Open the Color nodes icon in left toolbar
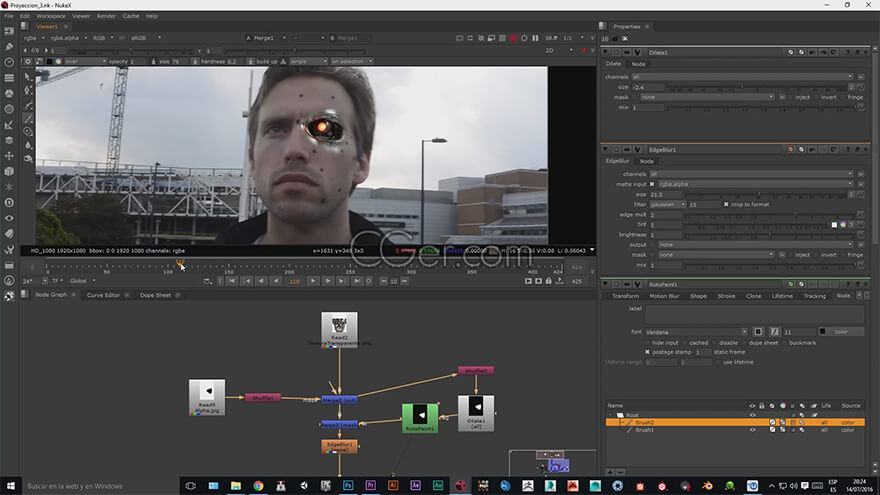The width and height of the screenshot is (880, 495). click(x=9, y=94)
